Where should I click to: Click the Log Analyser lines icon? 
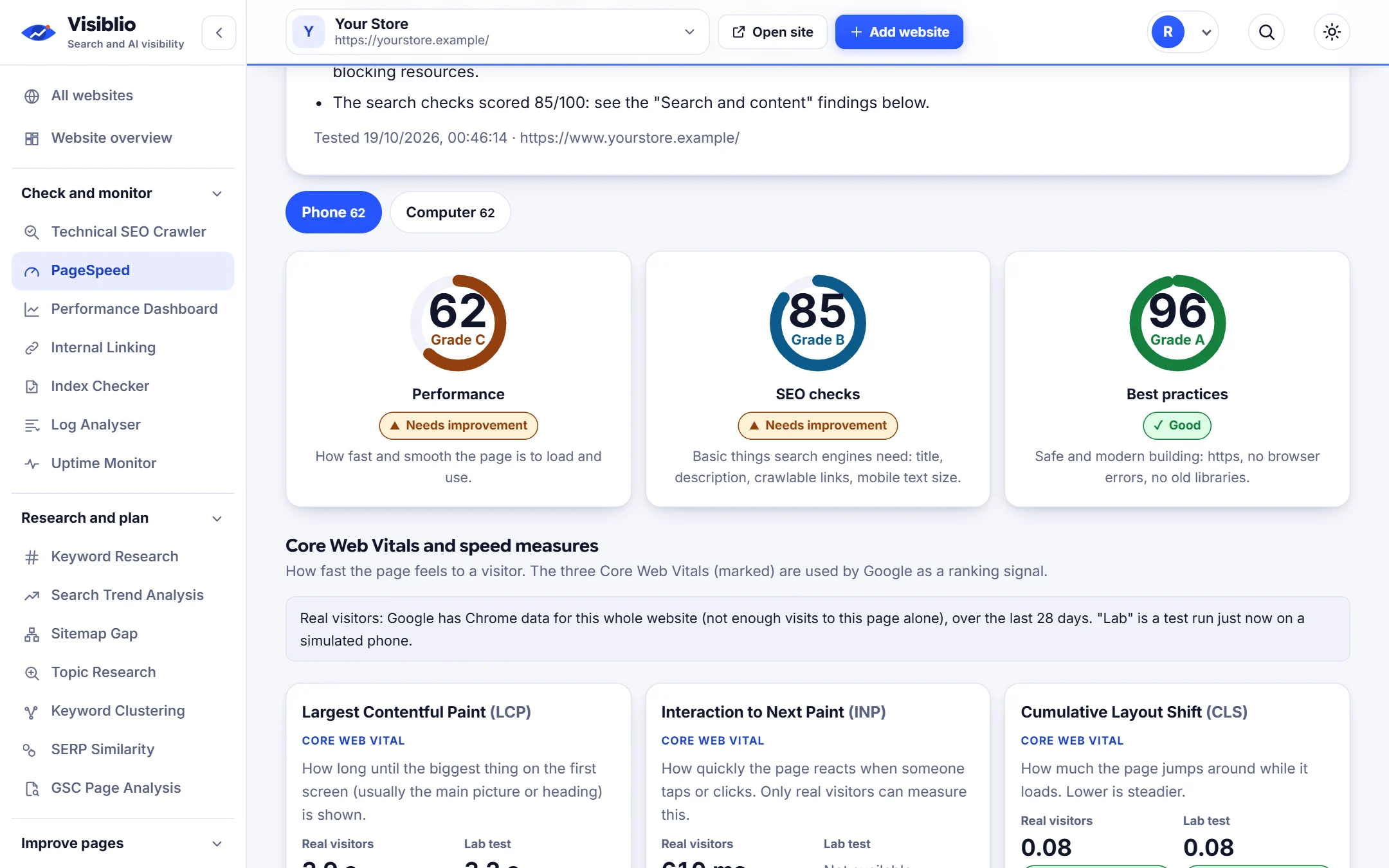[x=32, y=425]
